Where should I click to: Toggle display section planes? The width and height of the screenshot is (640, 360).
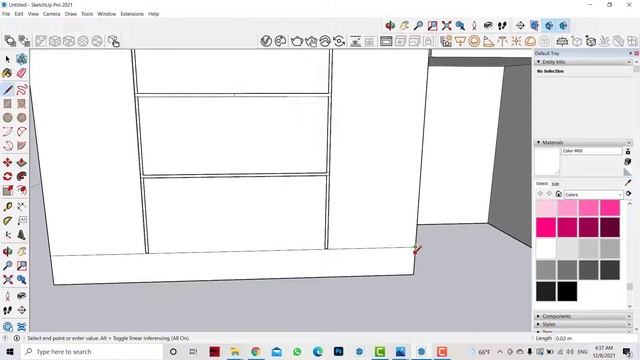(534, 26)
